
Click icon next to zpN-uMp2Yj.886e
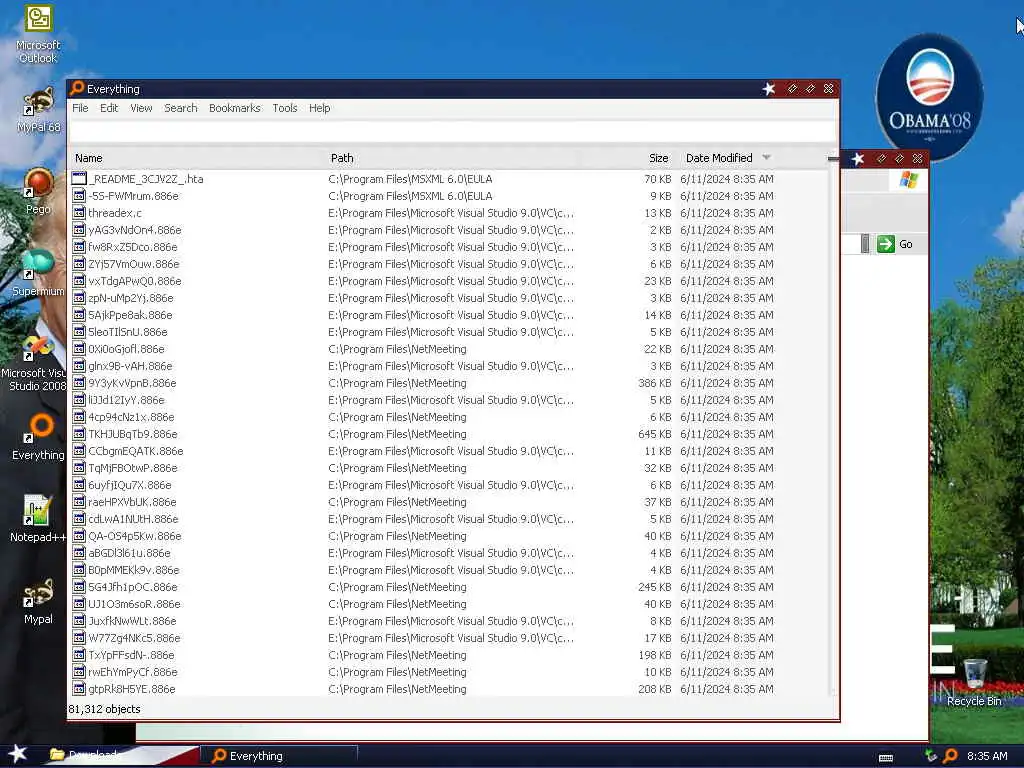click(79, 298)
